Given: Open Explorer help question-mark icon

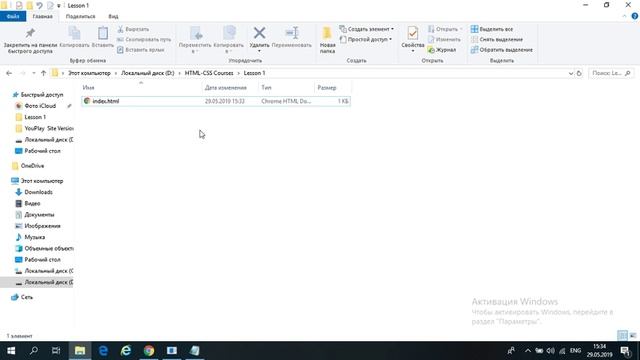Looking at the screenshot, I should pyautogui.click(x=635, y=16).
